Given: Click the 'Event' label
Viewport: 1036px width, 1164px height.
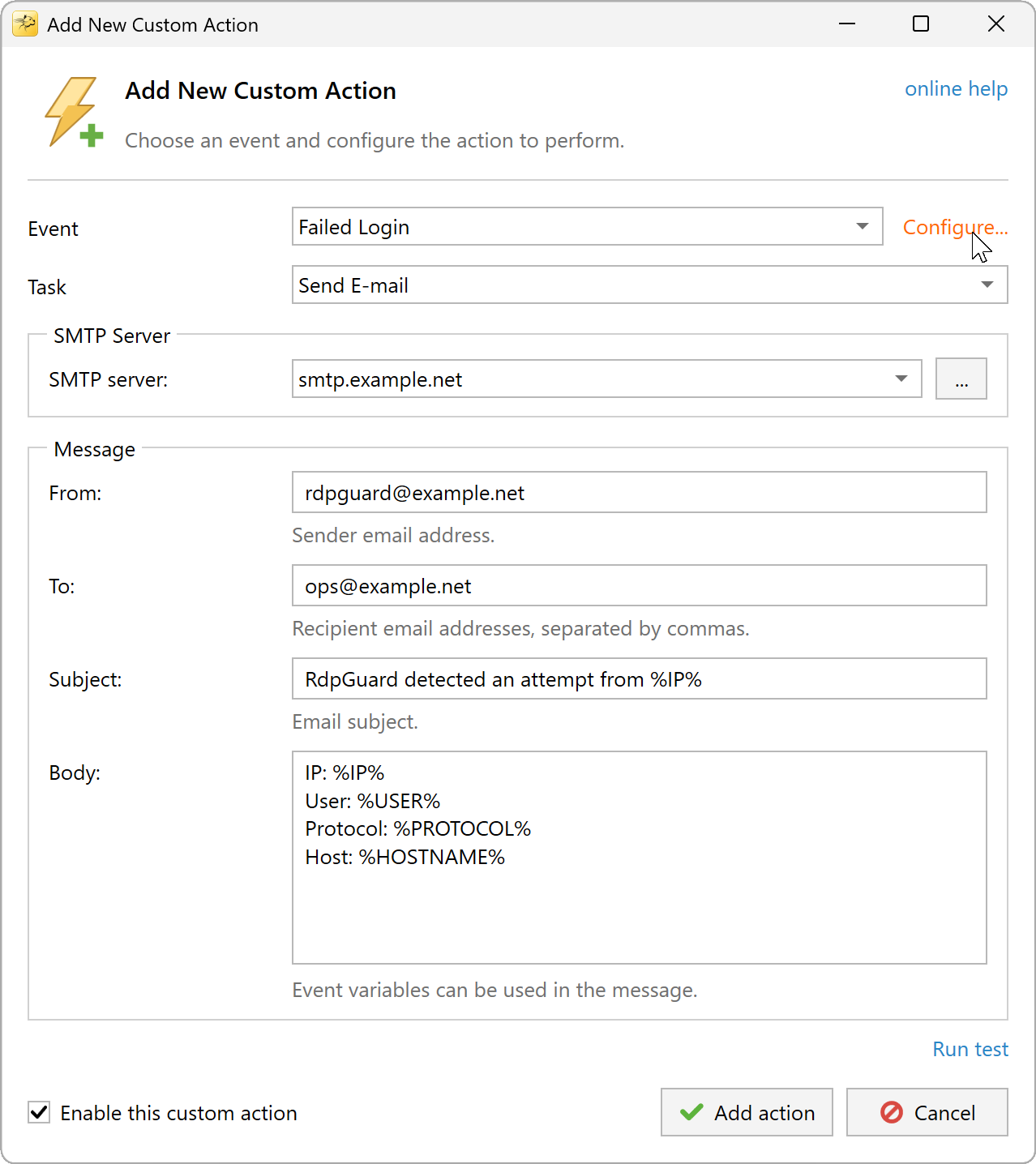Looking at the screenshot, I should pyautogui.click(x=53, y=229).
